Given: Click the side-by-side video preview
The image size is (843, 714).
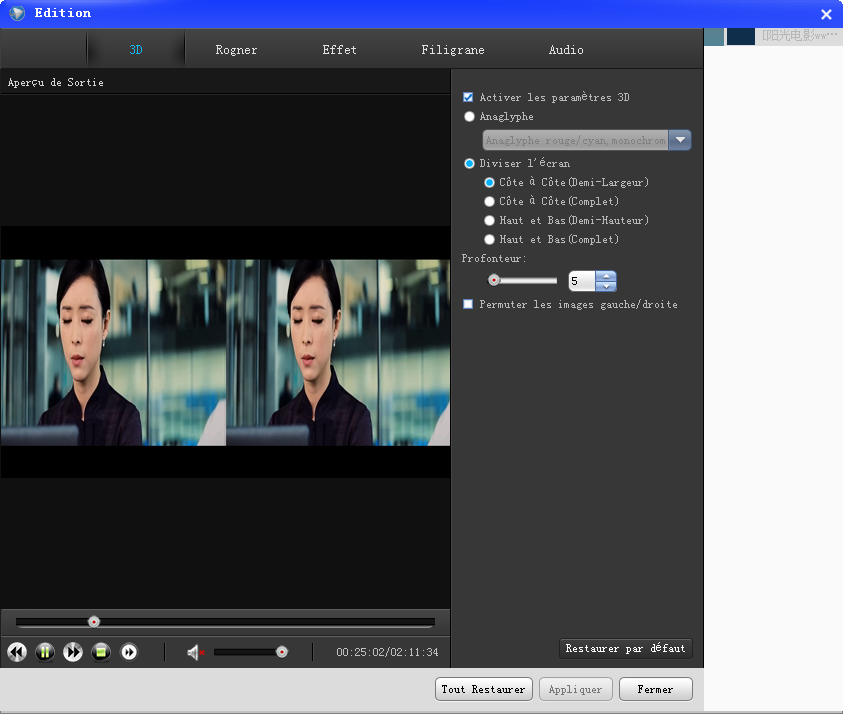Looking at the screenshot, I should (x=225, y=352).
